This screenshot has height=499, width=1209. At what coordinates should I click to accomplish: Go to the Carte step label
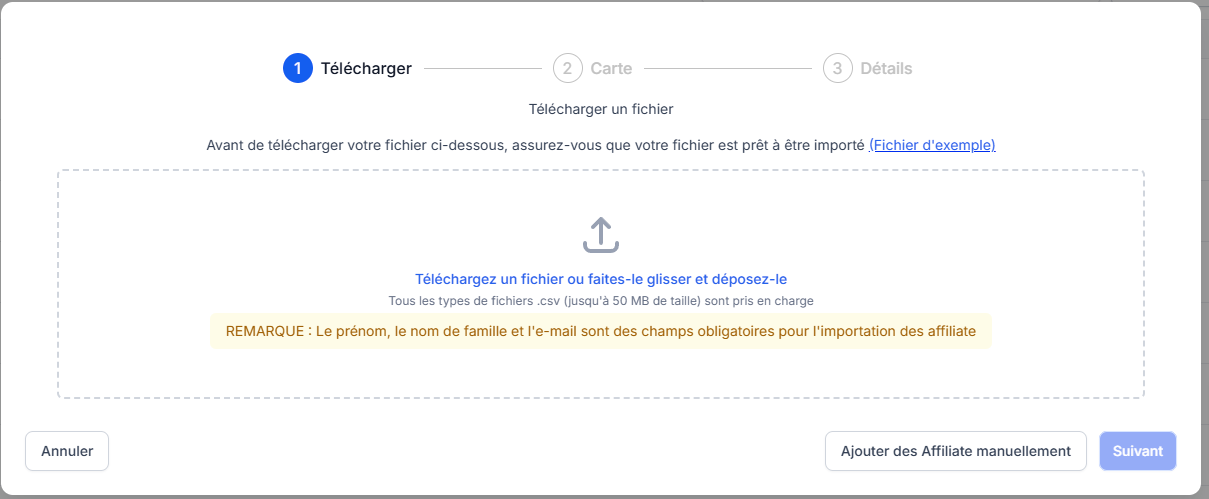point(611,69)
